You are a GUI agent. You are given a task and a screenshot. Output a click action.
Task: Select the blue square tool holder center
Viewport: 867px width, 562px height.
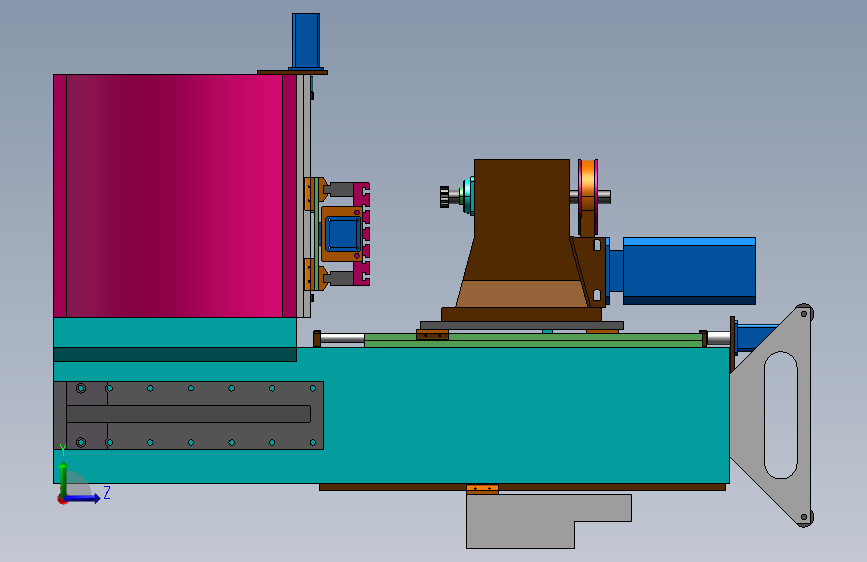343,234
